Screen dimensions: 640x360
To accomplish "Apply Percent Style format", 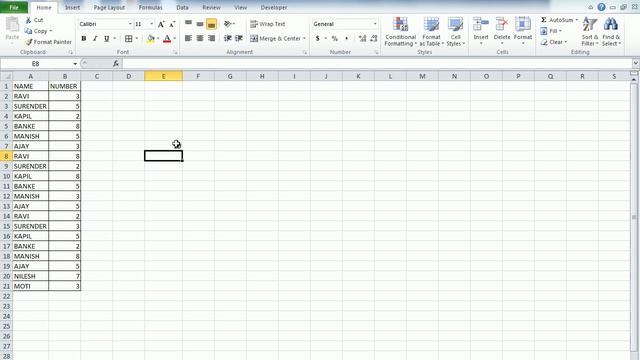I will click(335, 38).
